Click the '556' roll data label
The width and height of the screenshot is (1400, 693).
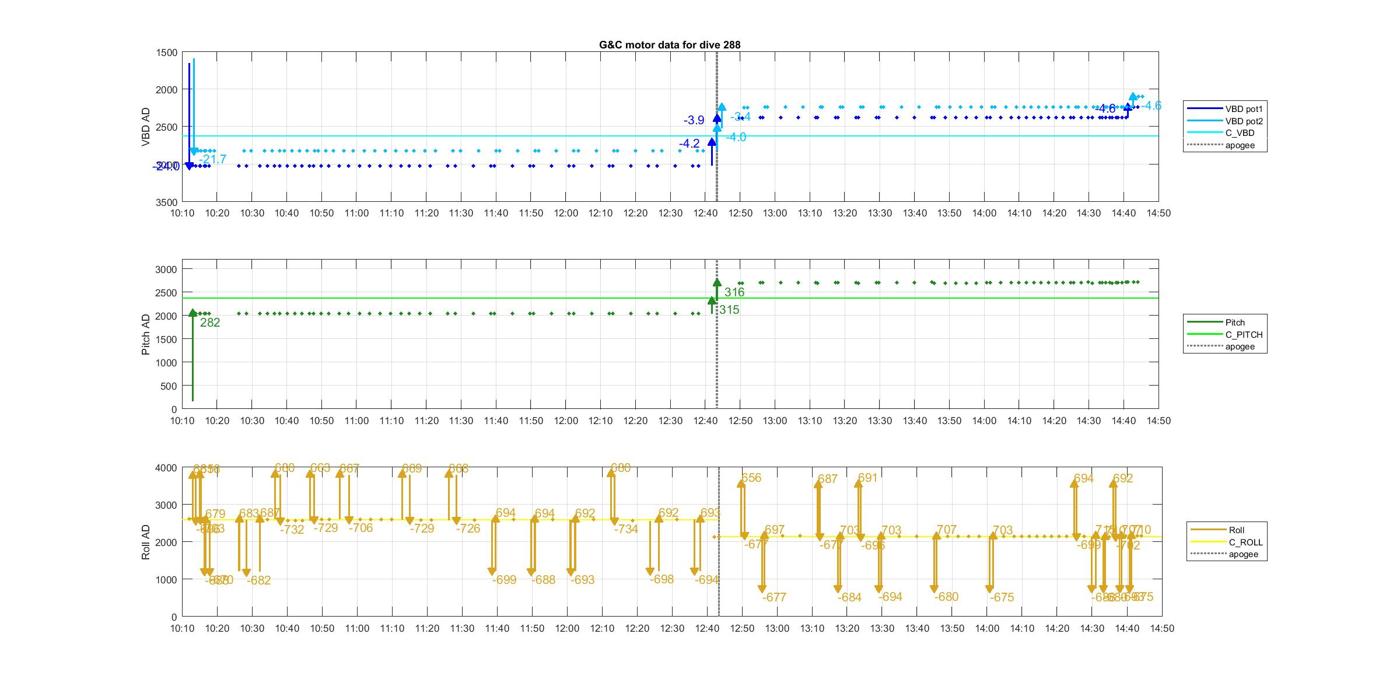coord(751,478)
